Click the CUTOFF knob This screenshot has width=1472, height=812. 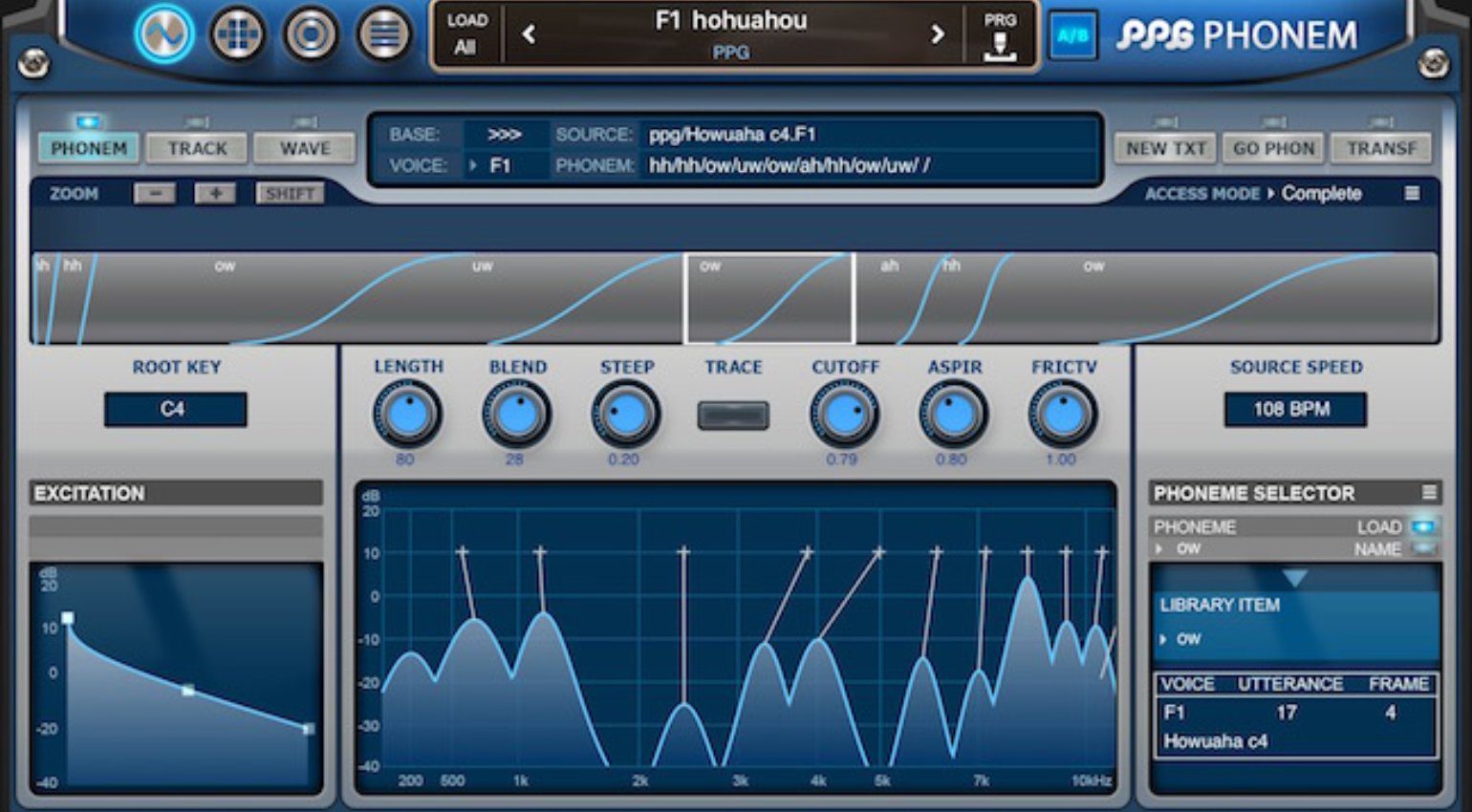click(x=845, y=416)
